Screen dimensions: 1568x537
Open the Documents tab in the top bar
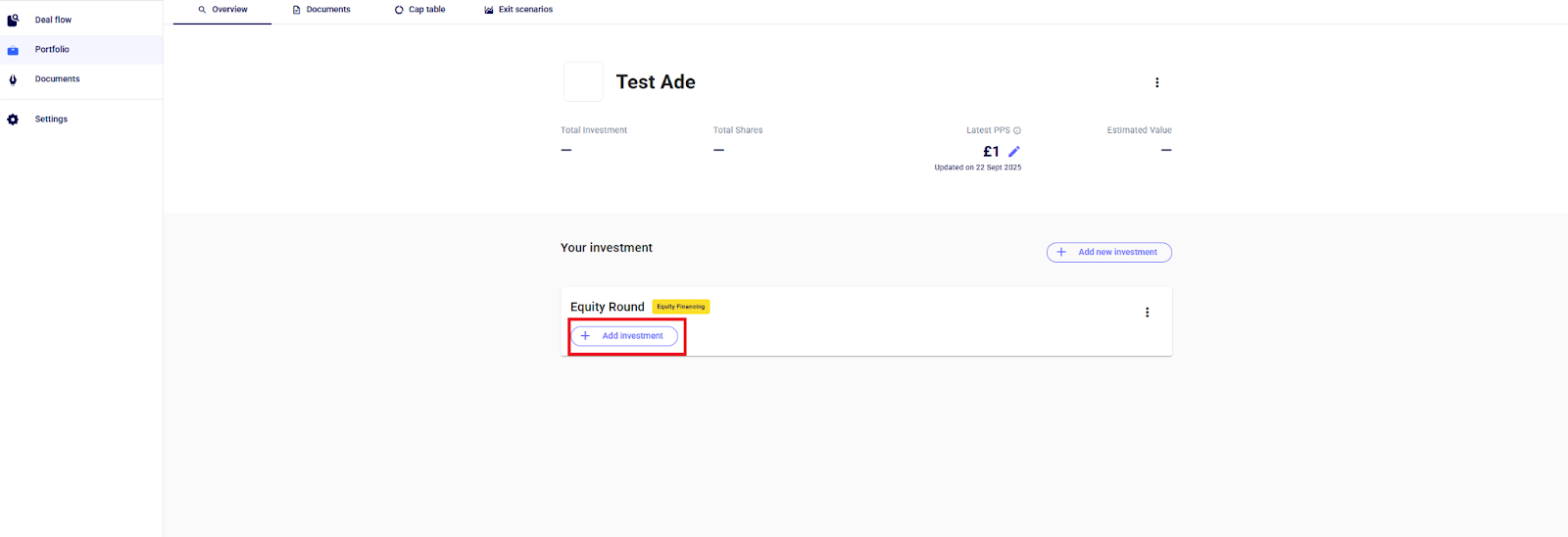tap(321, 10)
